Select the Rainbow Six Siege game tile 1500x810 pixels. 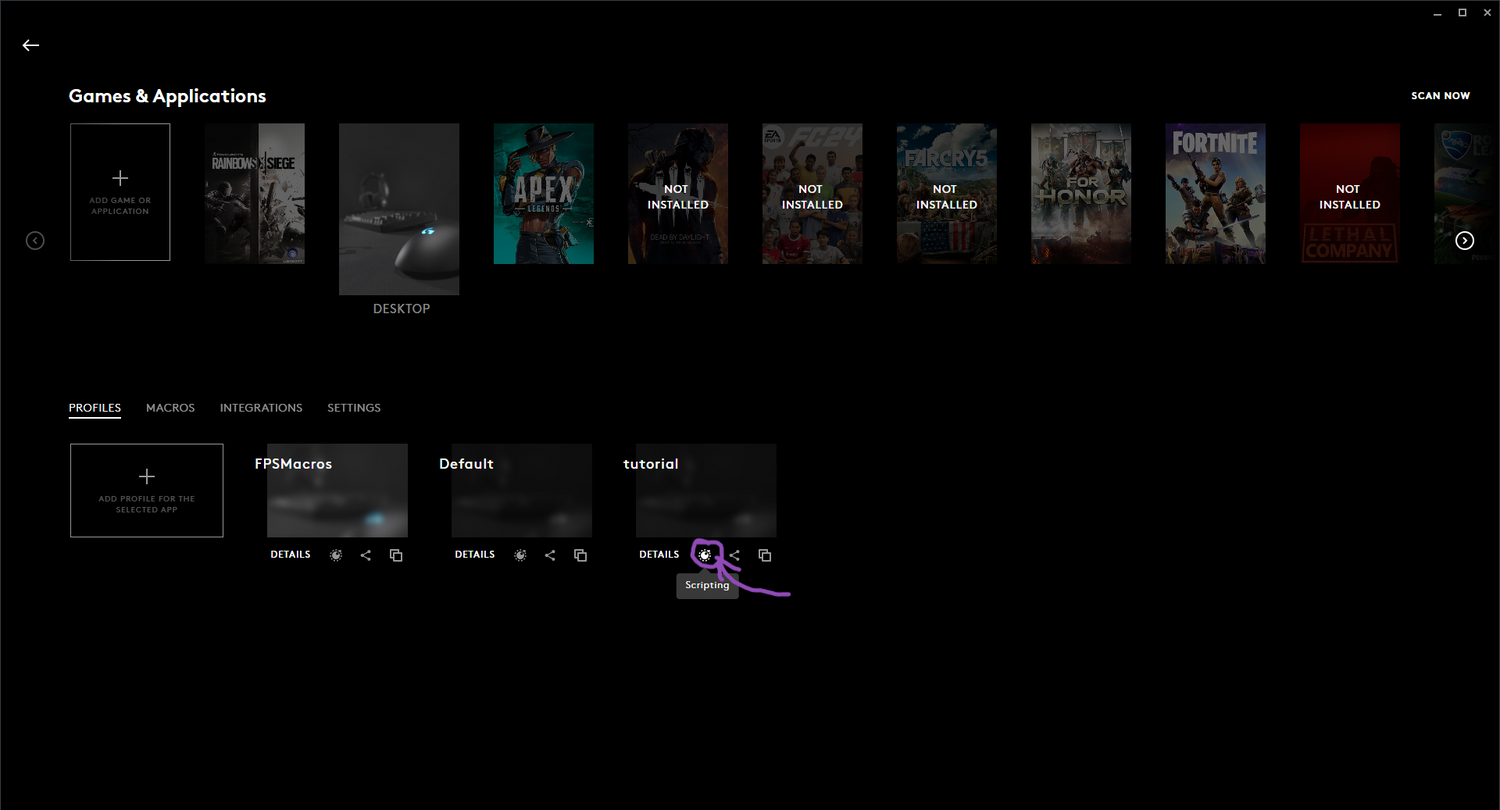coord(255,194)
